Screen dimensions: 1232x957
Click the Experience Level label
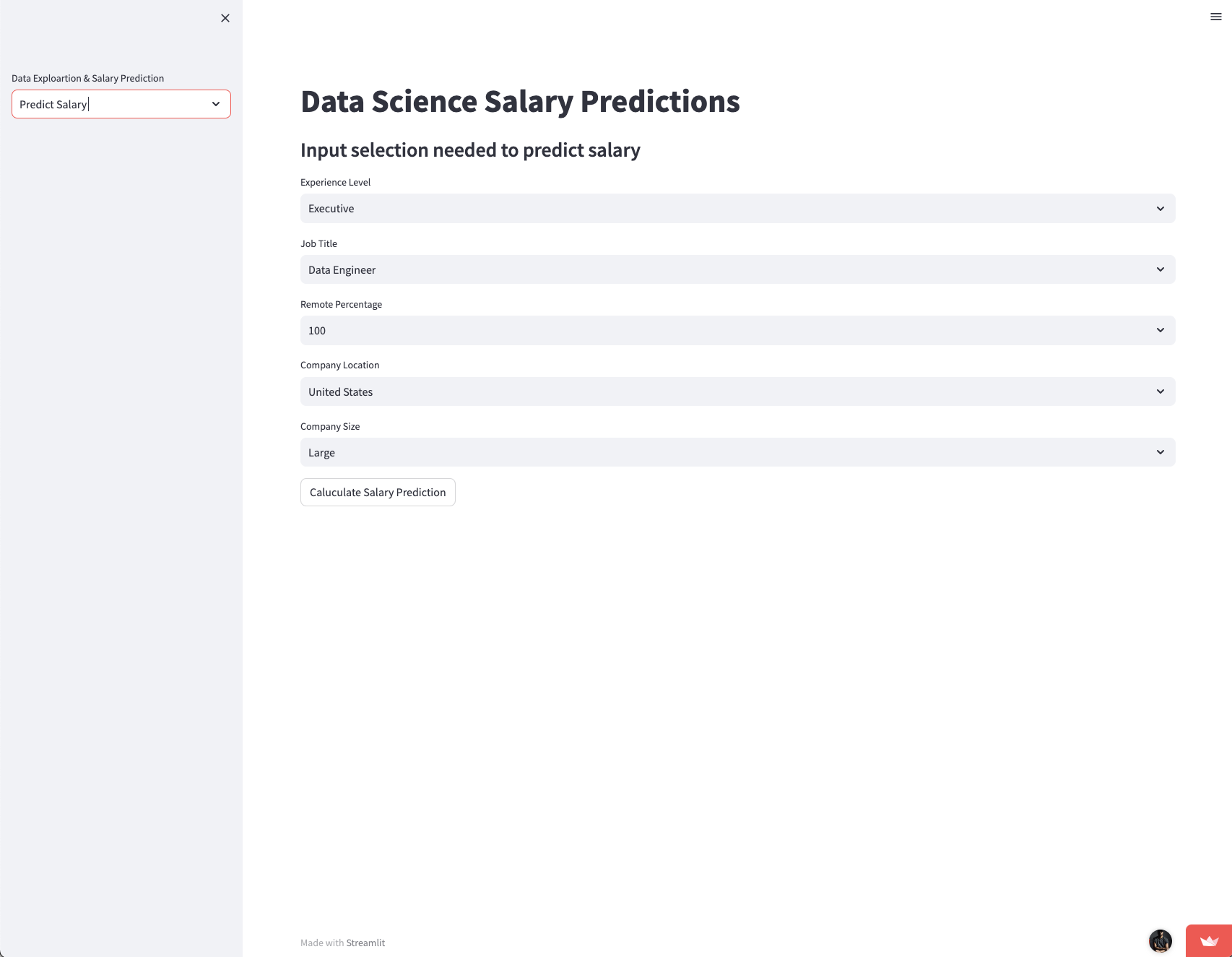point(335,182)
